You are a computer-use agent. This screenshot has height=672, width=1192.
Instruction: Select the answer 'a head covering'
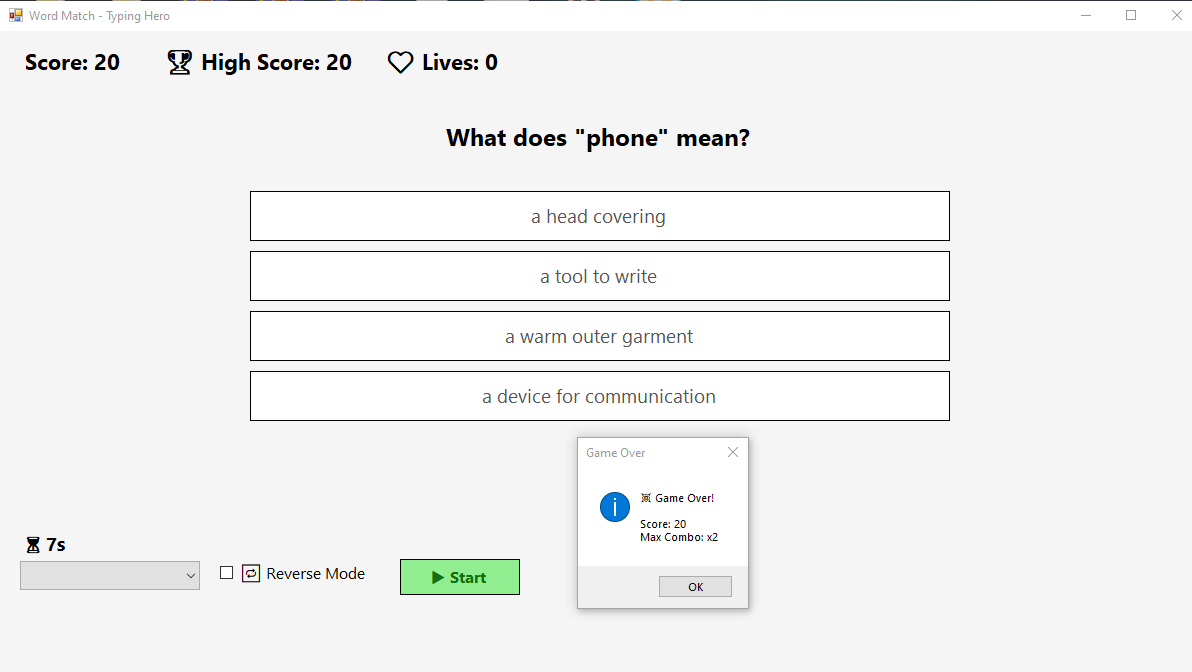coord(599,216)
